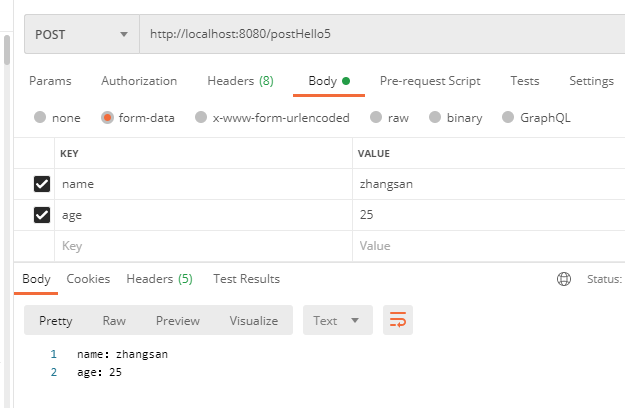Uncheck the name parameter checkbox
This screenshot has height=408, width=625.
click(42, 184)
